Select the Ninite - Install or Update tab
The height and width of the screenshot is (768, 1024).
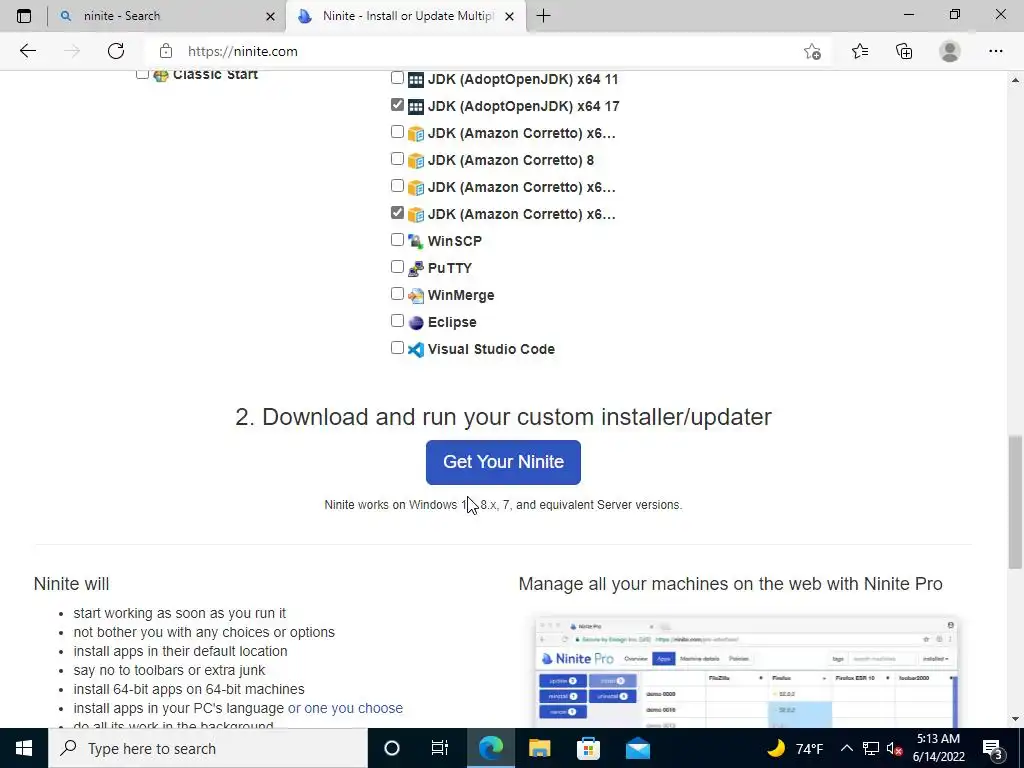click(407, 16)
